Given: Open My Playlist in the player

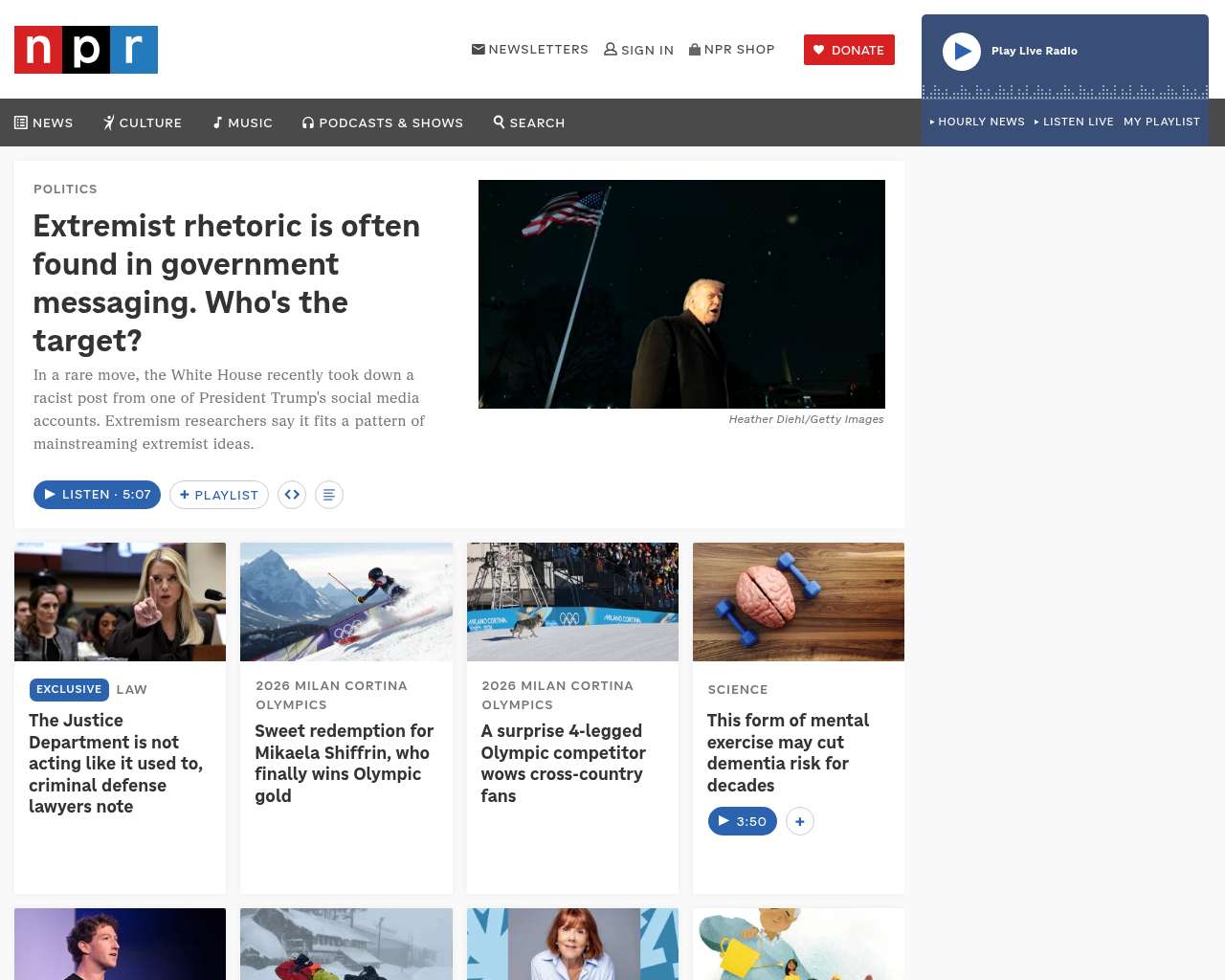Looking at the screenshot, I should click(1162, 122).
